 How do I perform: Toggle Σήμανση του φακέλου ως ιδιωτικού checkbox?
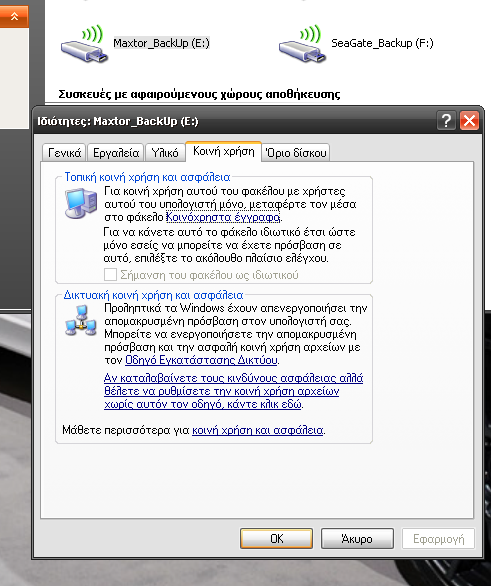coord(111,275)
